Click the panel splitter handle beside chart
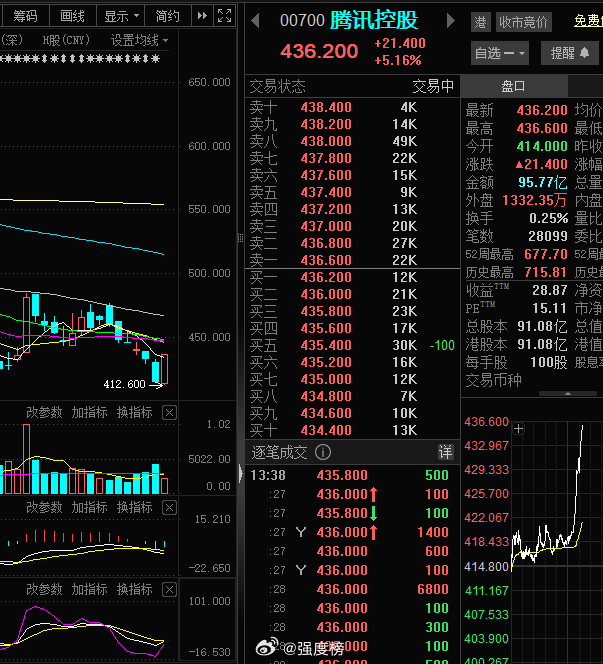603x664 pixels. pyautogui.click(x=240, y=238)
